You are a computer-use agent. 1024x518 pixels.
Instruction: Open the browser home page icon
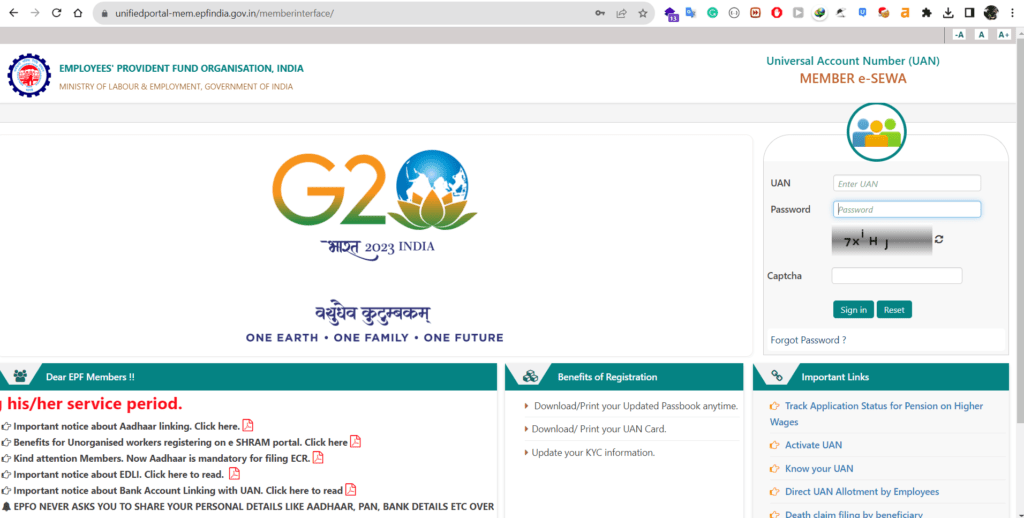tap(78, 13)
